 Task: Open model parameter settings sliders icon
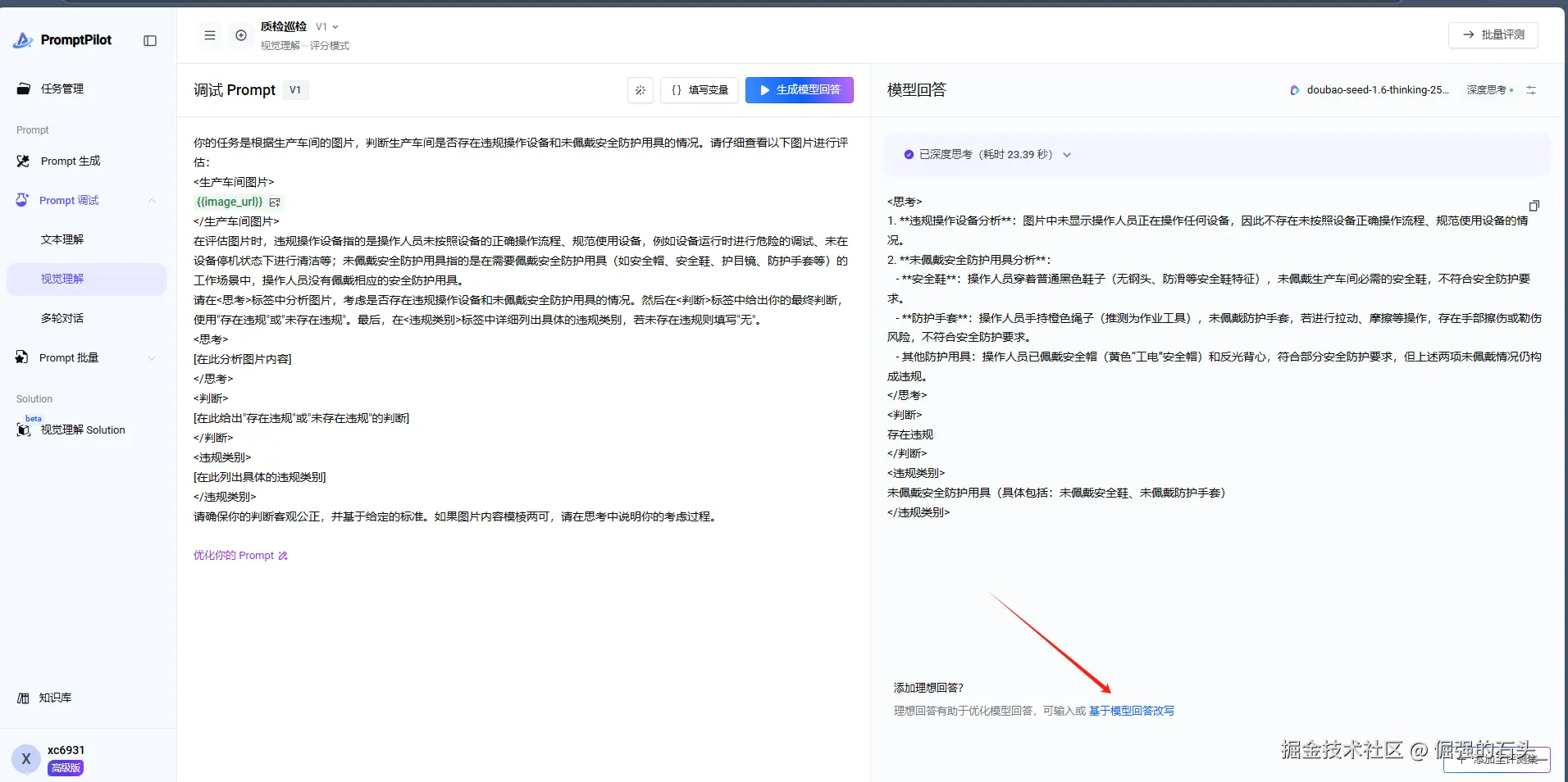click(x=1531, y=90)
